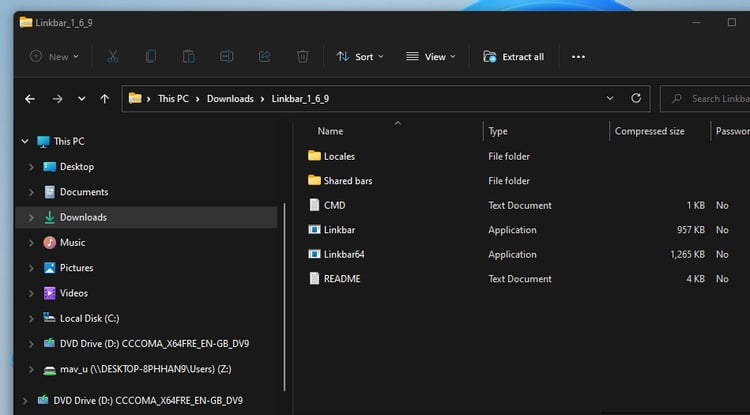750x415 pixels.
Task: Click the Desktop icon in sidebar
Action: point(50,166)
